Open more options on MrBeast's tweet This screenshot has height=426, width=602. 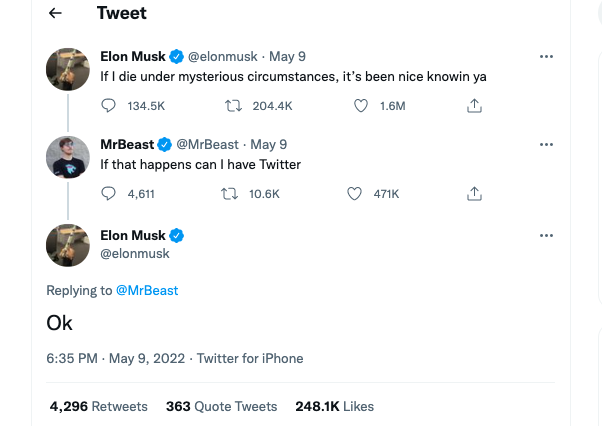tap(546, 145)
